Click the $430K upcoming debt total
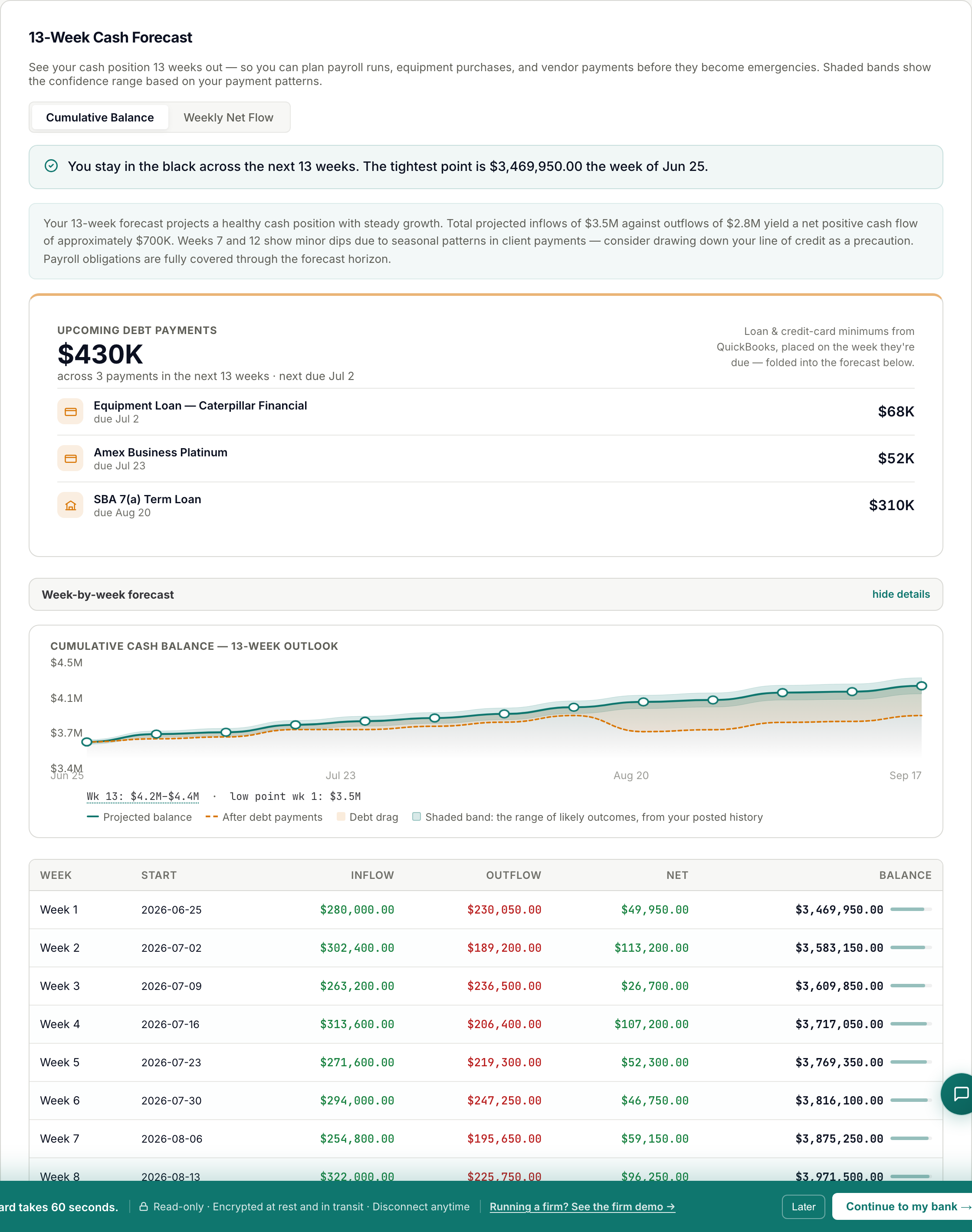Screen dimensions: 972x1232 tap(100, 354)
